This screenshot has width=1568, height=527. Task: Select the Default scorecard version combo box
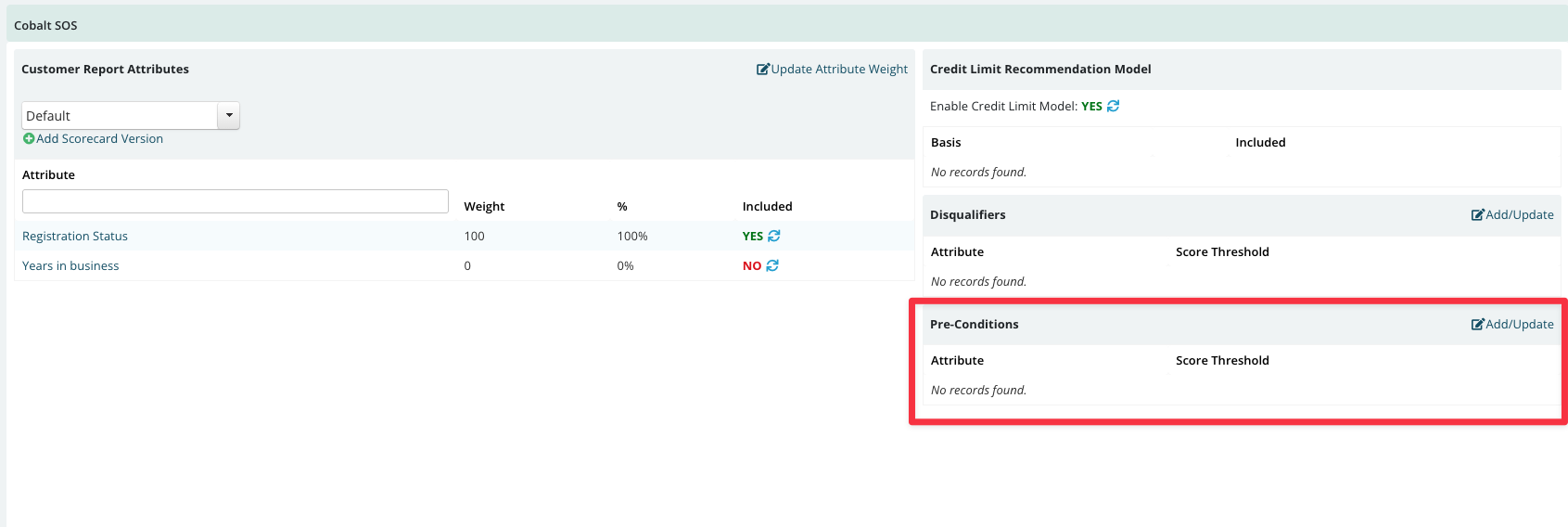pyautogui.click(x=131, y=116)
